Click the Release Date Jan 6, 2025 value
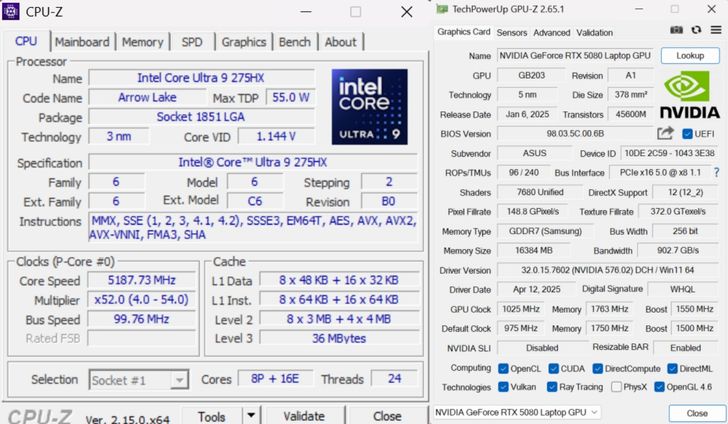The height and width of the screenshot is (424, 728). click(x=527, y=114)
